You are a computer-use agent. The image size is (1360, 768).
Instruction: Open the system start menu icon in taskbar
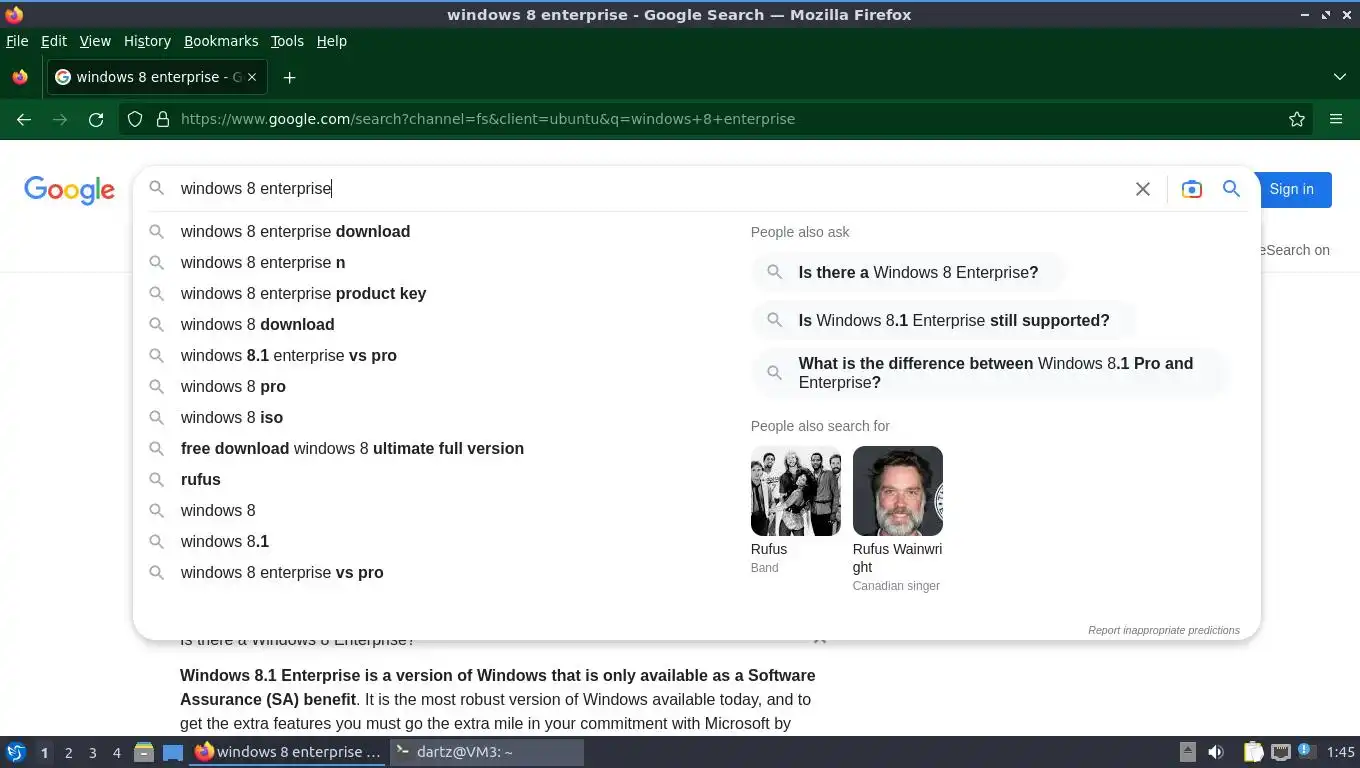click(x=16, y=752)
